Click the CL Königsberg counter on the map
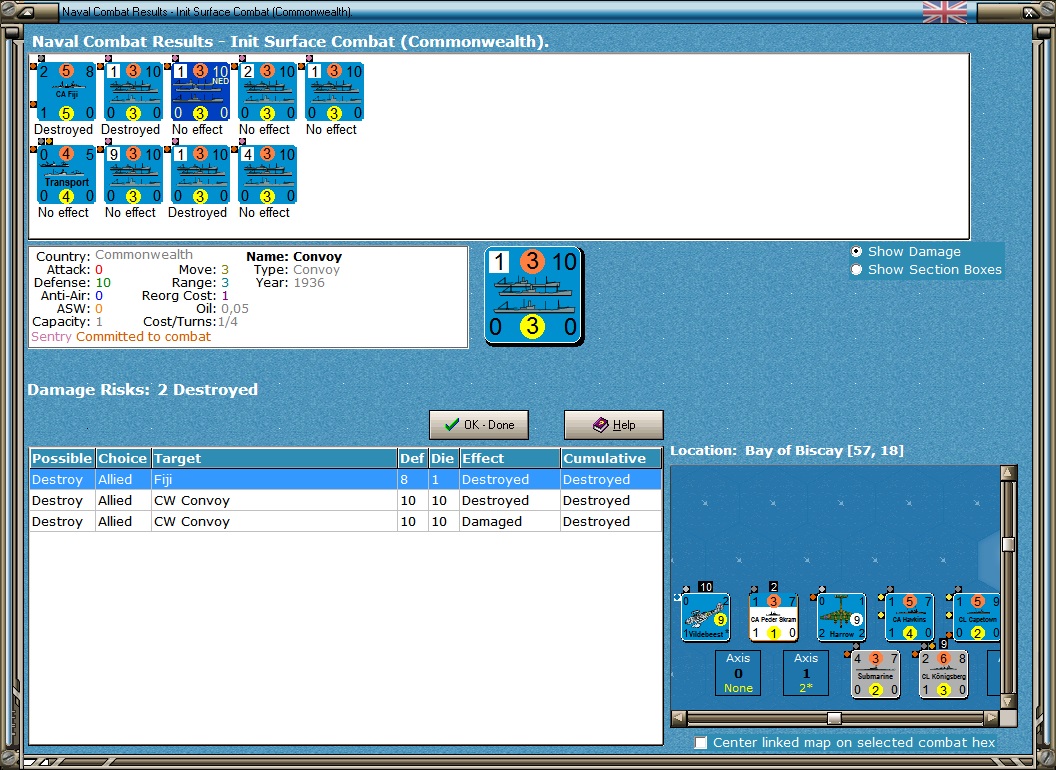Image resolution: width=1056 pixels, height=770 pixels. (x=944, y=674)
